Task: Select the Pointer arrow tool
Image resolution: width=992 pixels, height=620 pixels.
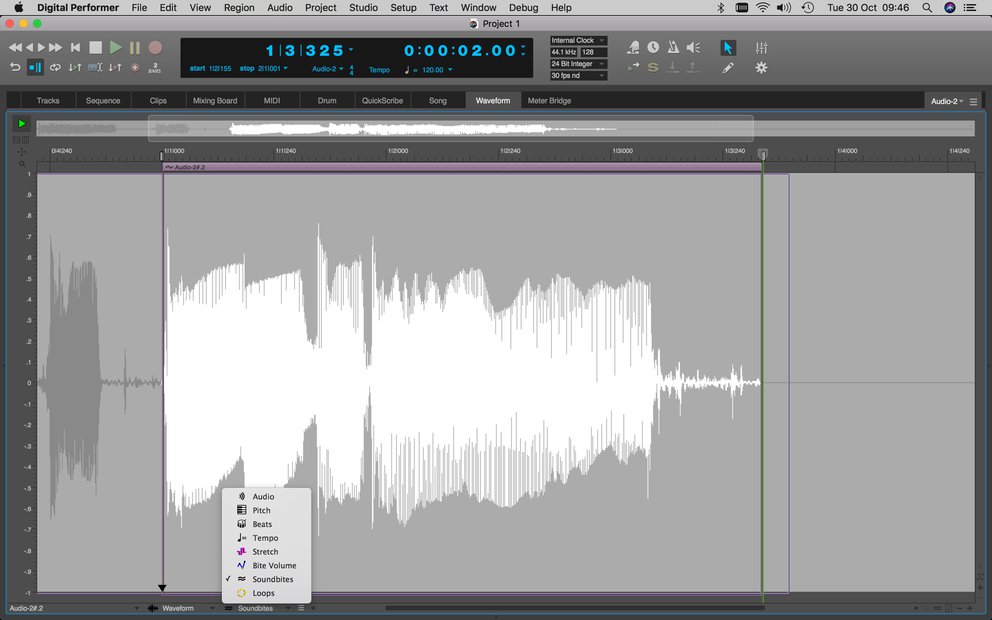Action: pyautogui.click(x=727, y=48)
